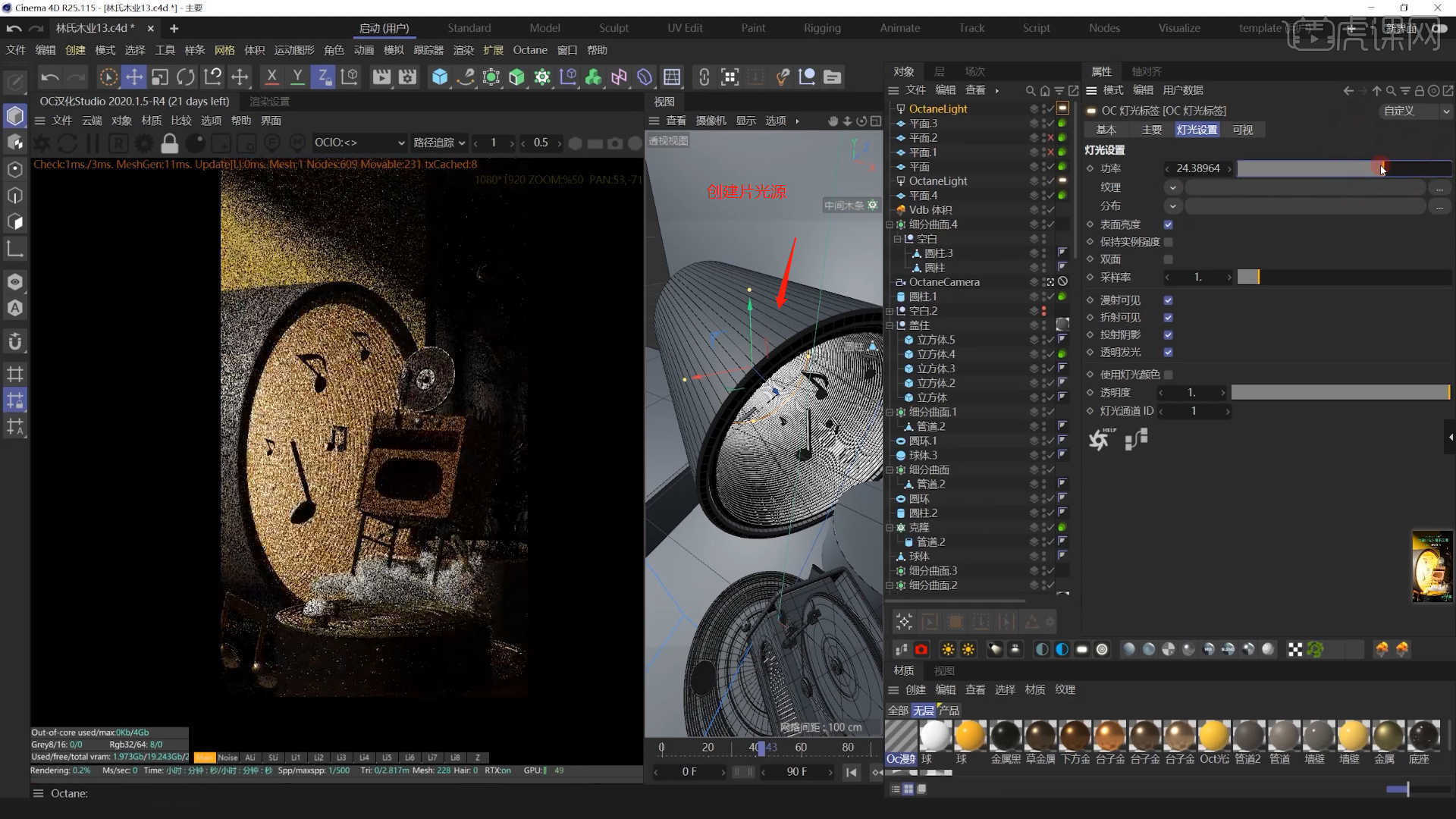Screen dimensions: 1456x819
Task: Toggle the X axis lock icon
Action: [271, 77]
